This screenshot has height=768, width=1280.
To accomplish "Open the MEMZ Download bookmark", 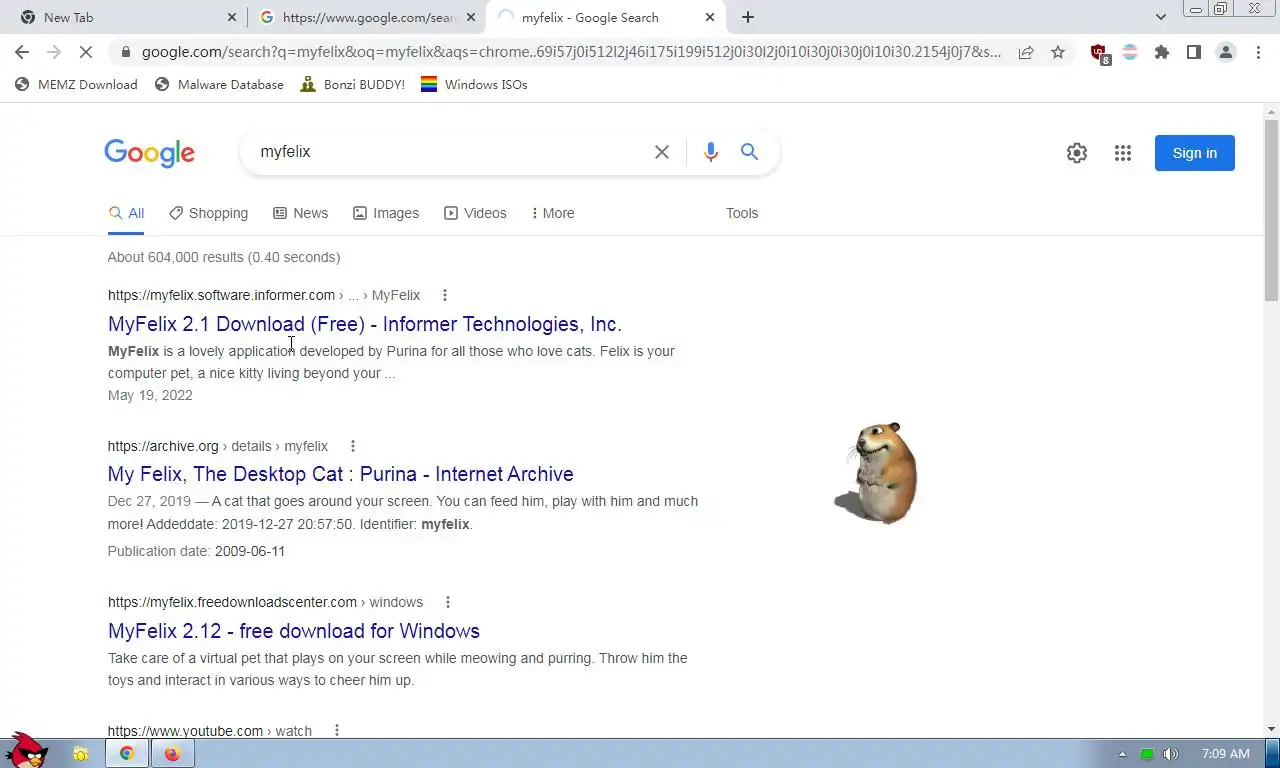I will [x=77, y=84].
